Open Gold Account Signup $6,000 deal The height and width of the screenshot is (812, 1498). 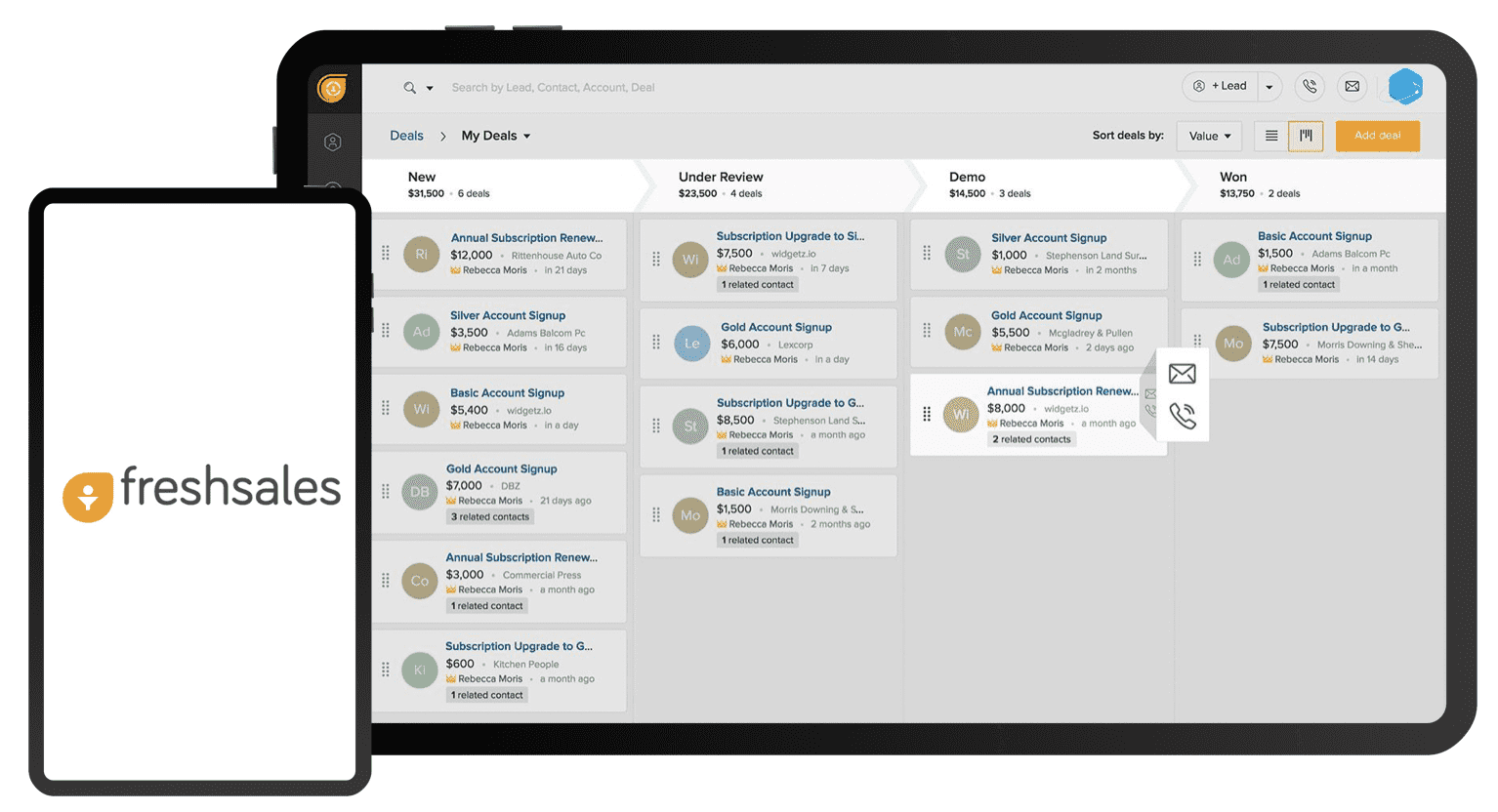pos(776,327)
